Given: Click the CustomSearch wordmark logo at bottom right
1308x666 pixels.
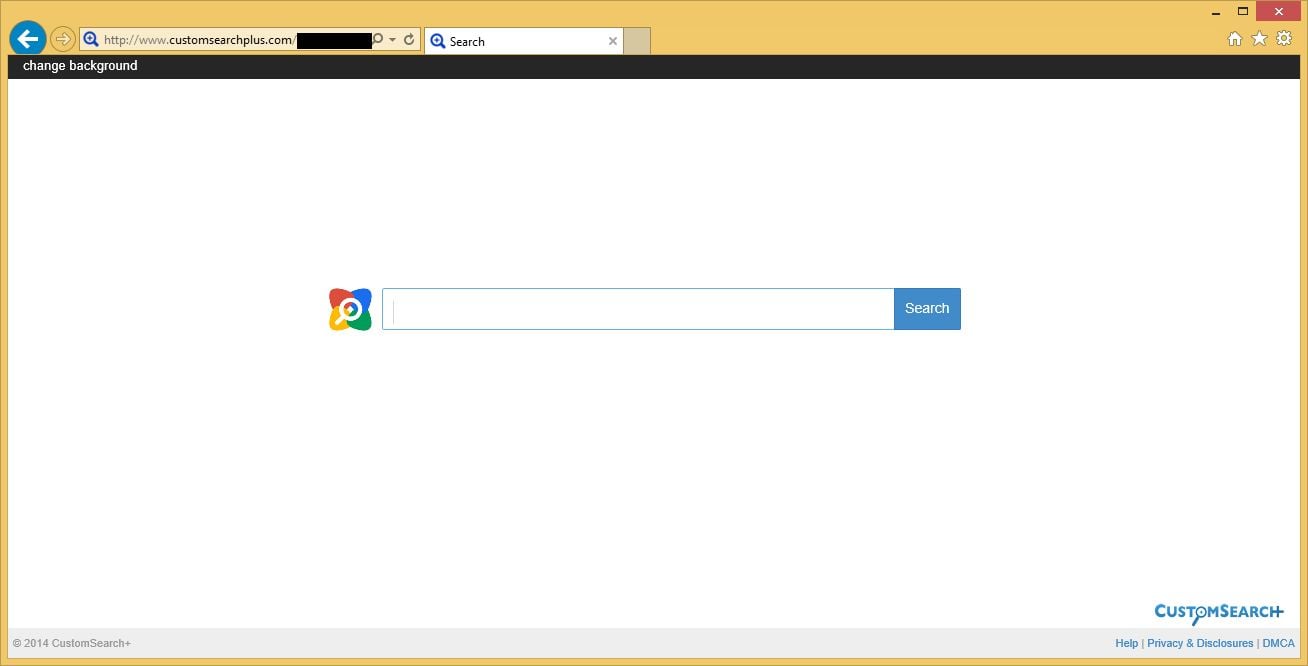Looking at the screenshot, I should click(1218, 611).
